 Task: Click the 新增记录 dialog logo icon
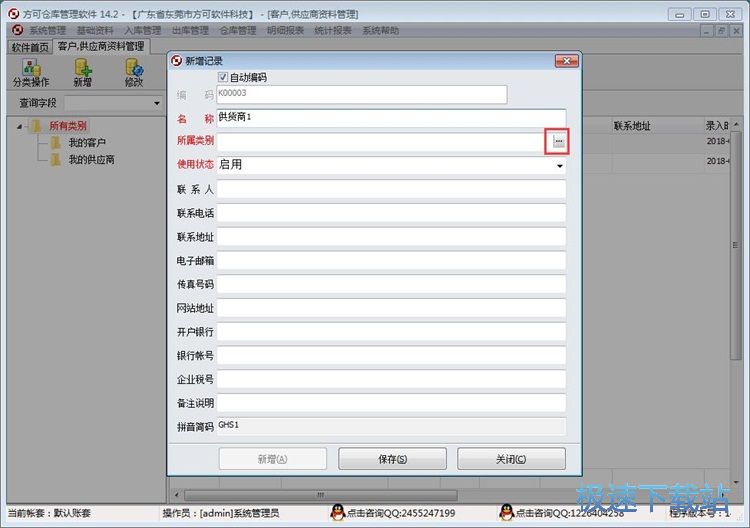(x=176, y=61)
